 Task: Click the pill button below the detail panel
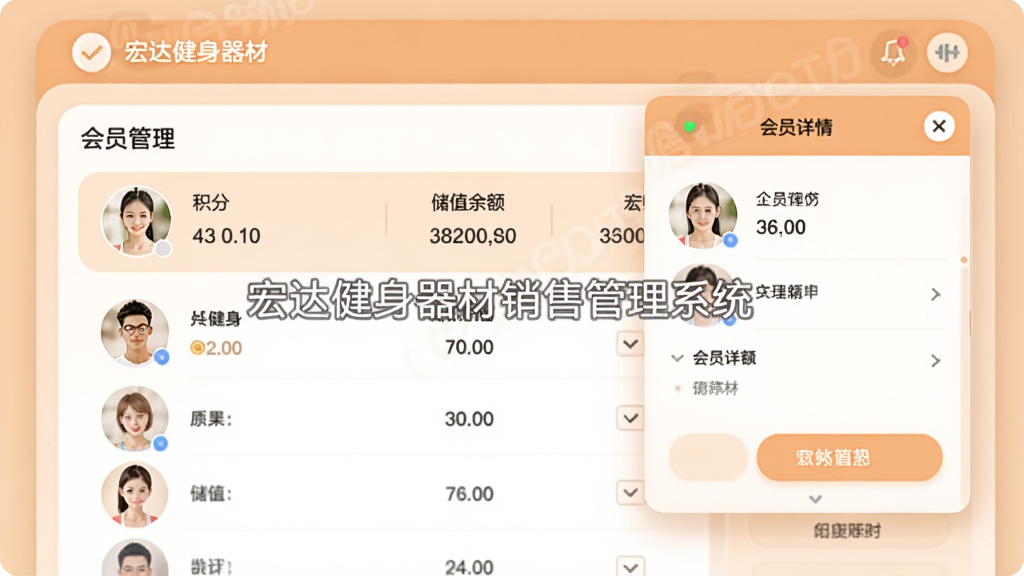[849, 530]
